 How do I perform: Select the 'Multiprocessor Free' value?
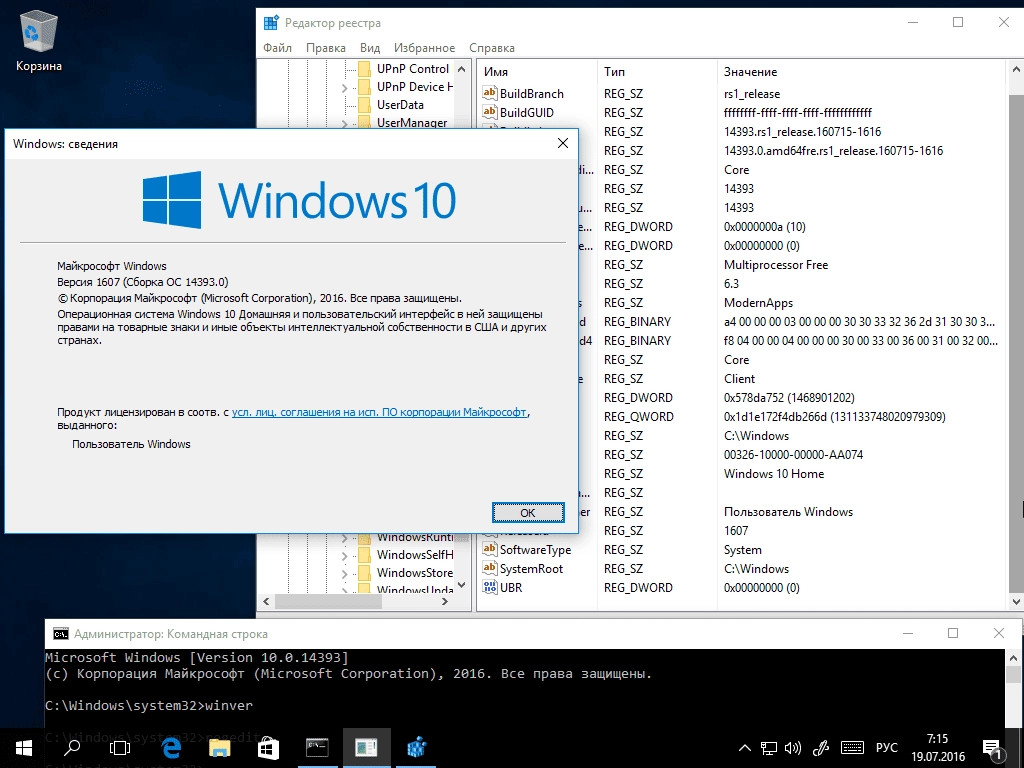(x=776, y=264)
